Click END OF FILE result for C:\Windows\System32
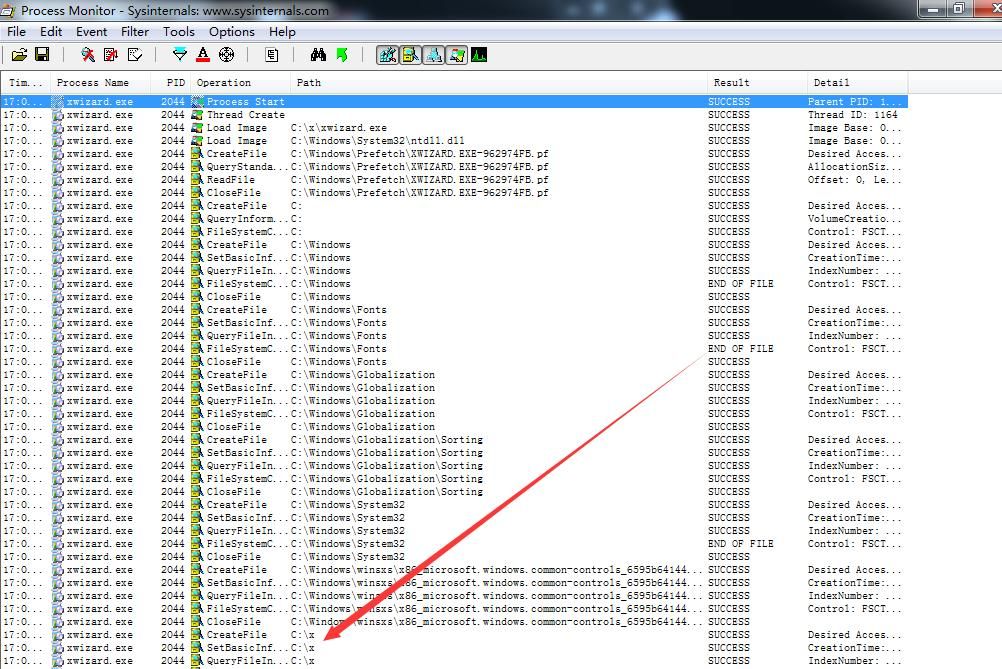The width and height of the screenshot is (1002, 669). point(741,544)
